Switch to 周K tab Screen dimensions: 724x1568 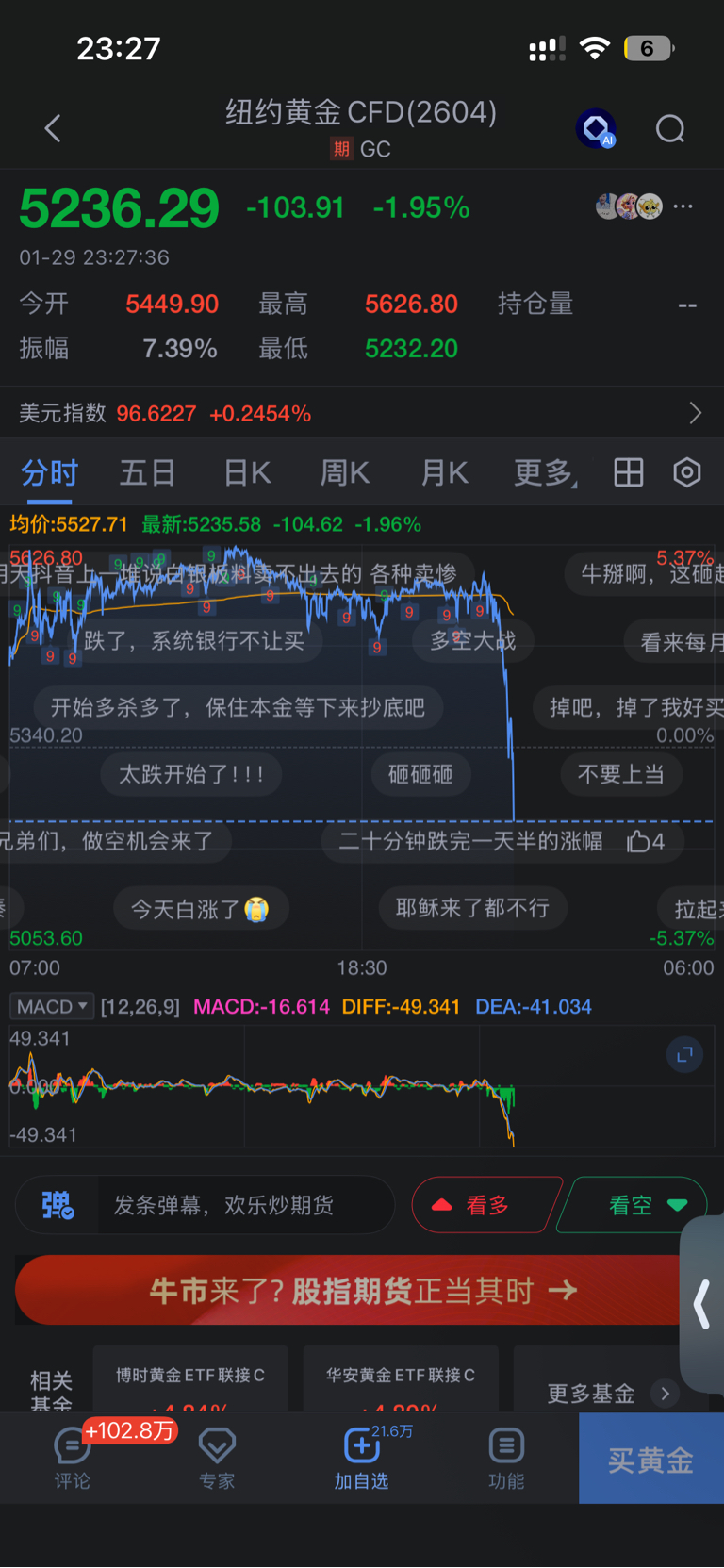coord(345,472)
